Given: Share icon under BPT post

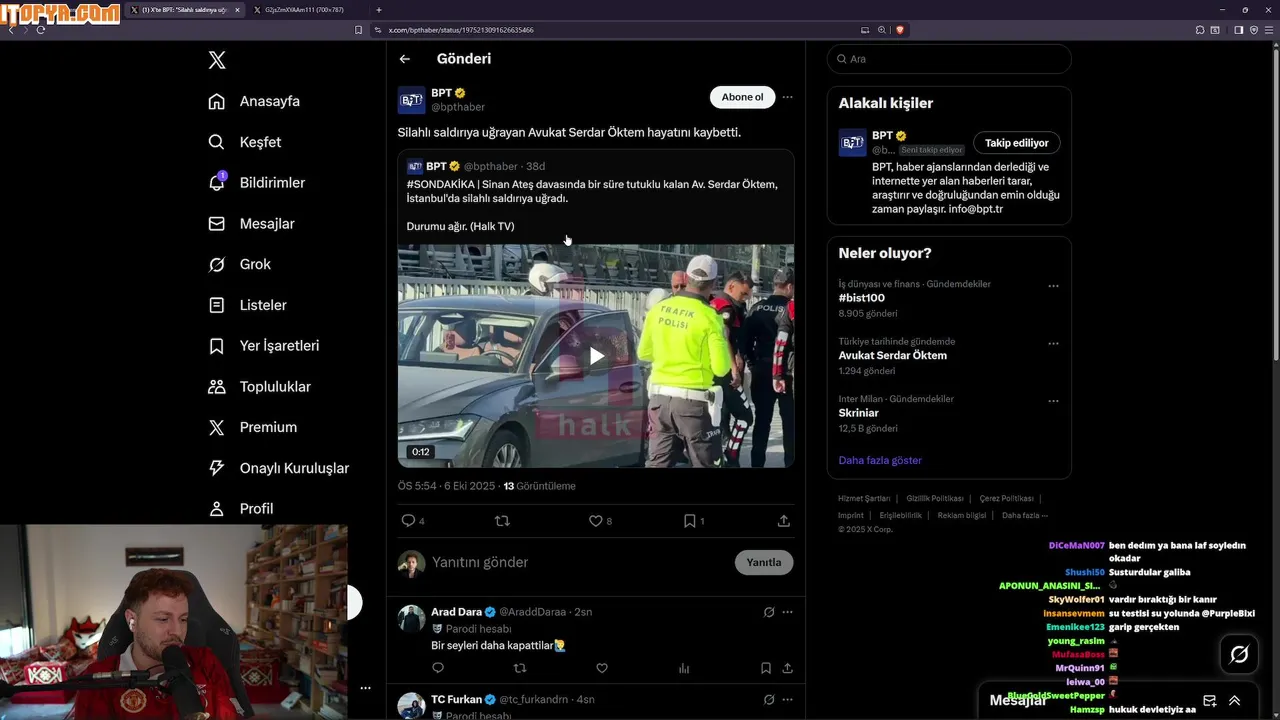Looking at the screenshot, I should coord(784,521).
